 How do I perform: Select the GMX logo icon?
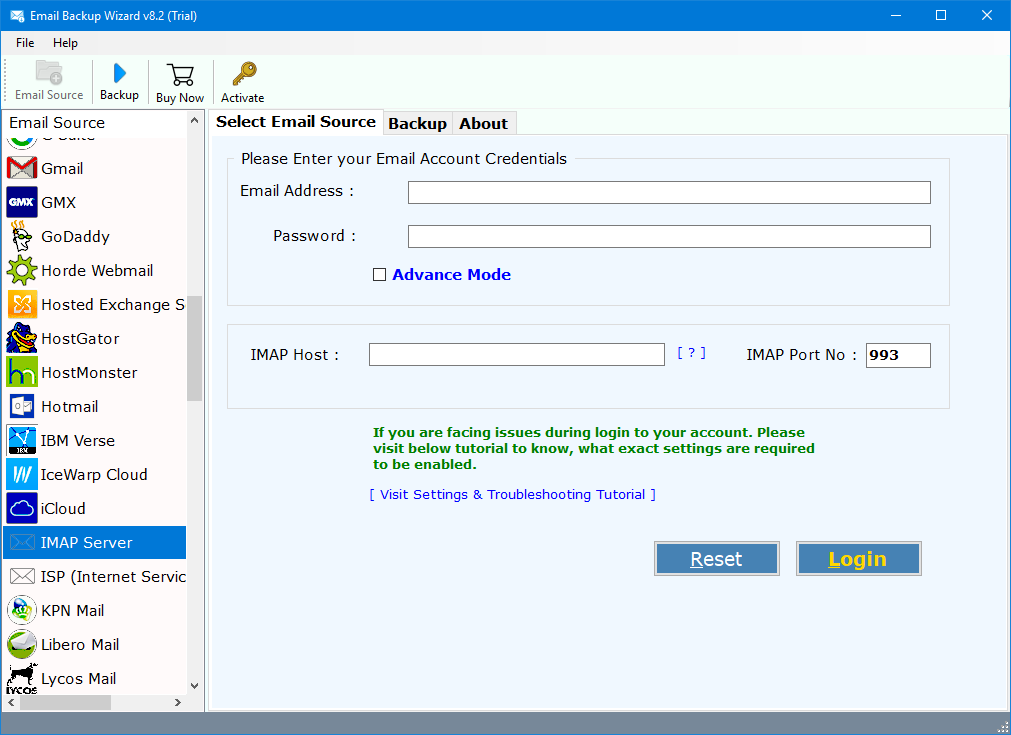click(22, 202)
